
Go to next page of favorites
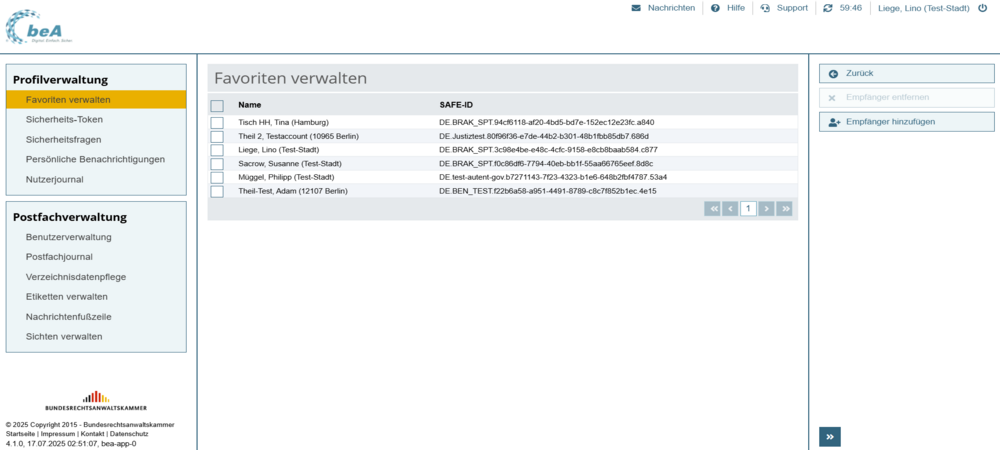pos(766,209)
